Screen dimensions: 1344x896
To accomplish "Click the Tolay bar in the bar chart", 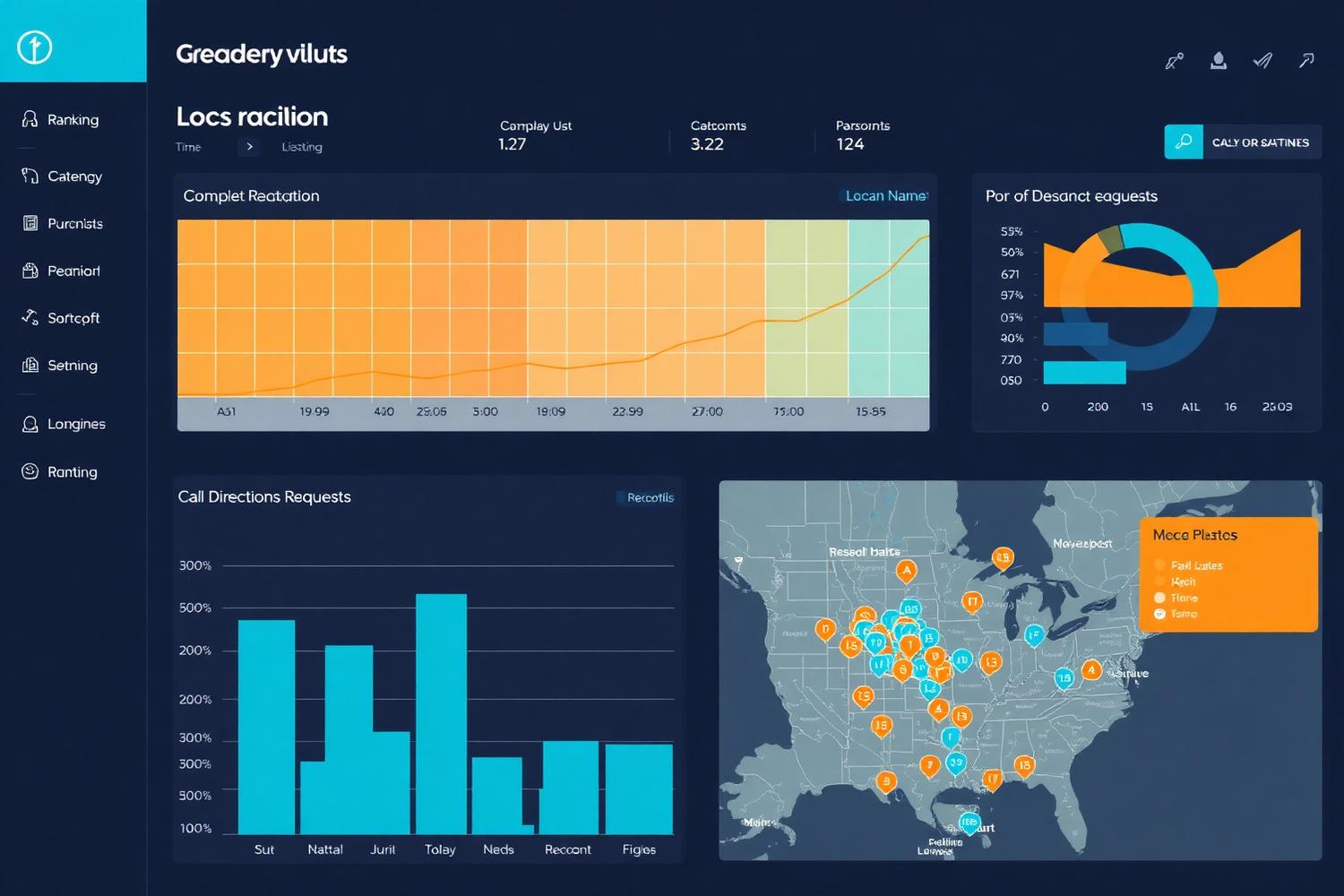I will 441,714.
